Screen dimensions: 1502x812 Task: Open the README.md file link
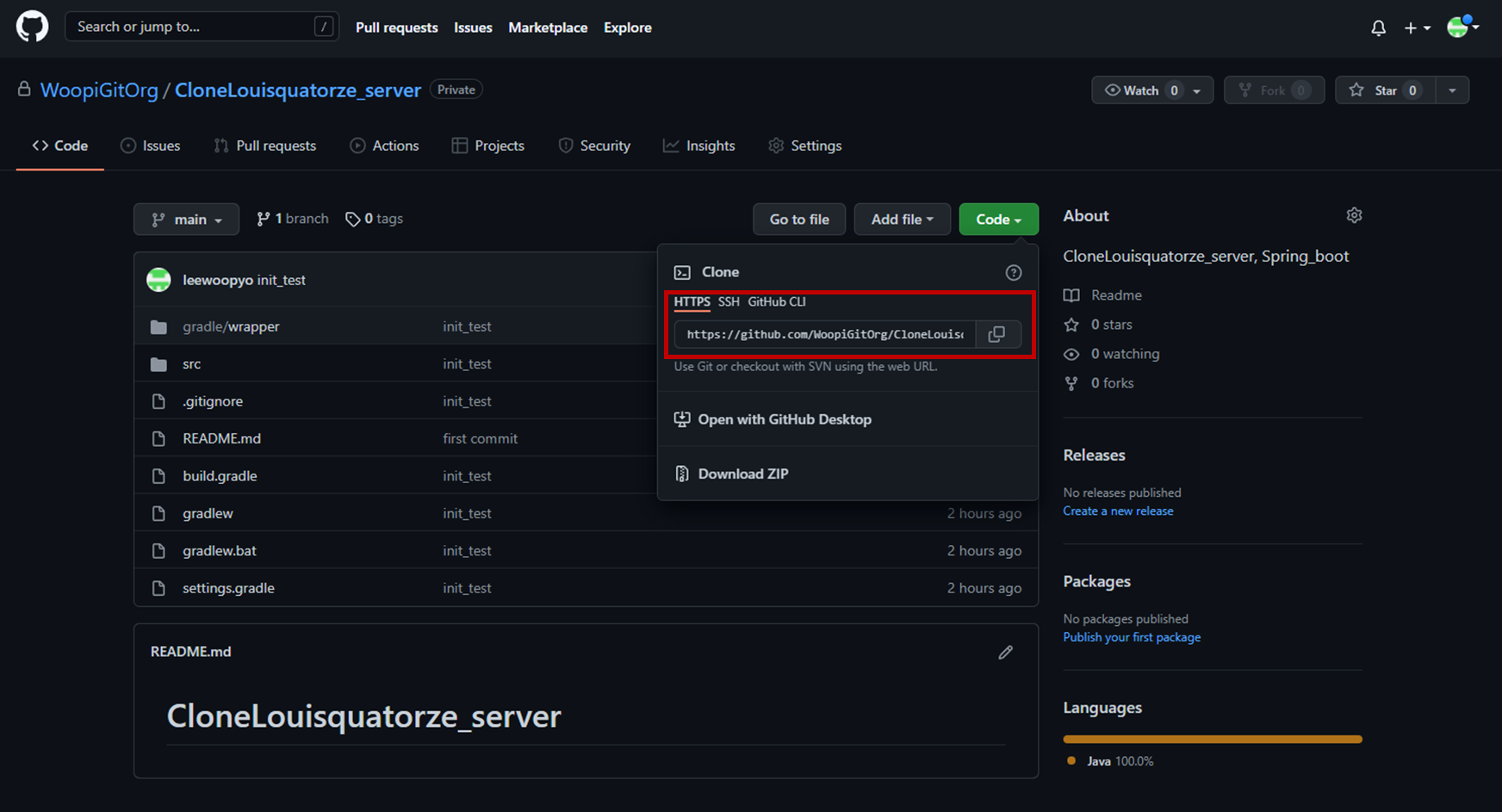coord(221,438)
